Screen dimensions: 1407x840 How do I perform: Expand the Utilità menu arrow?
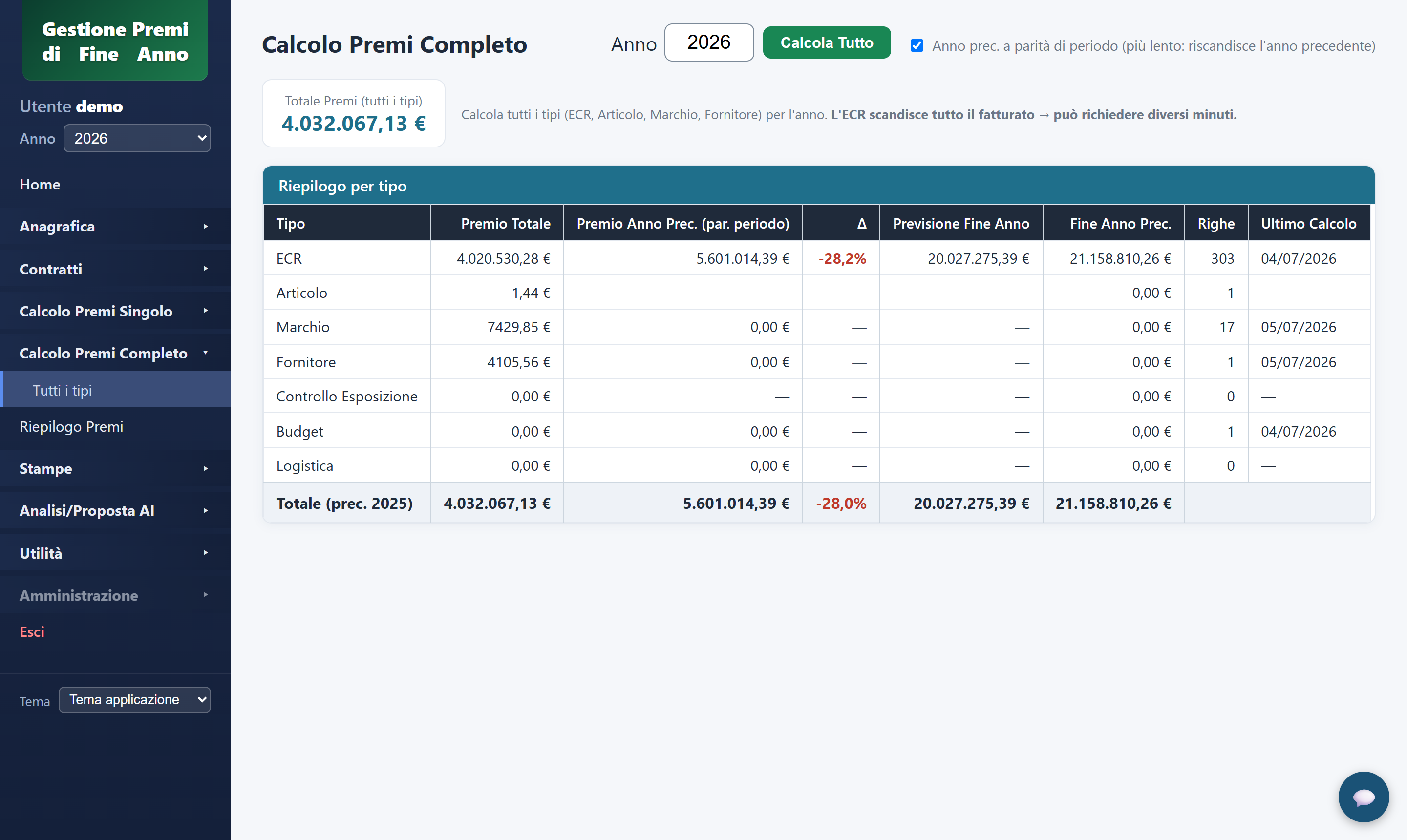coord(206,552)
